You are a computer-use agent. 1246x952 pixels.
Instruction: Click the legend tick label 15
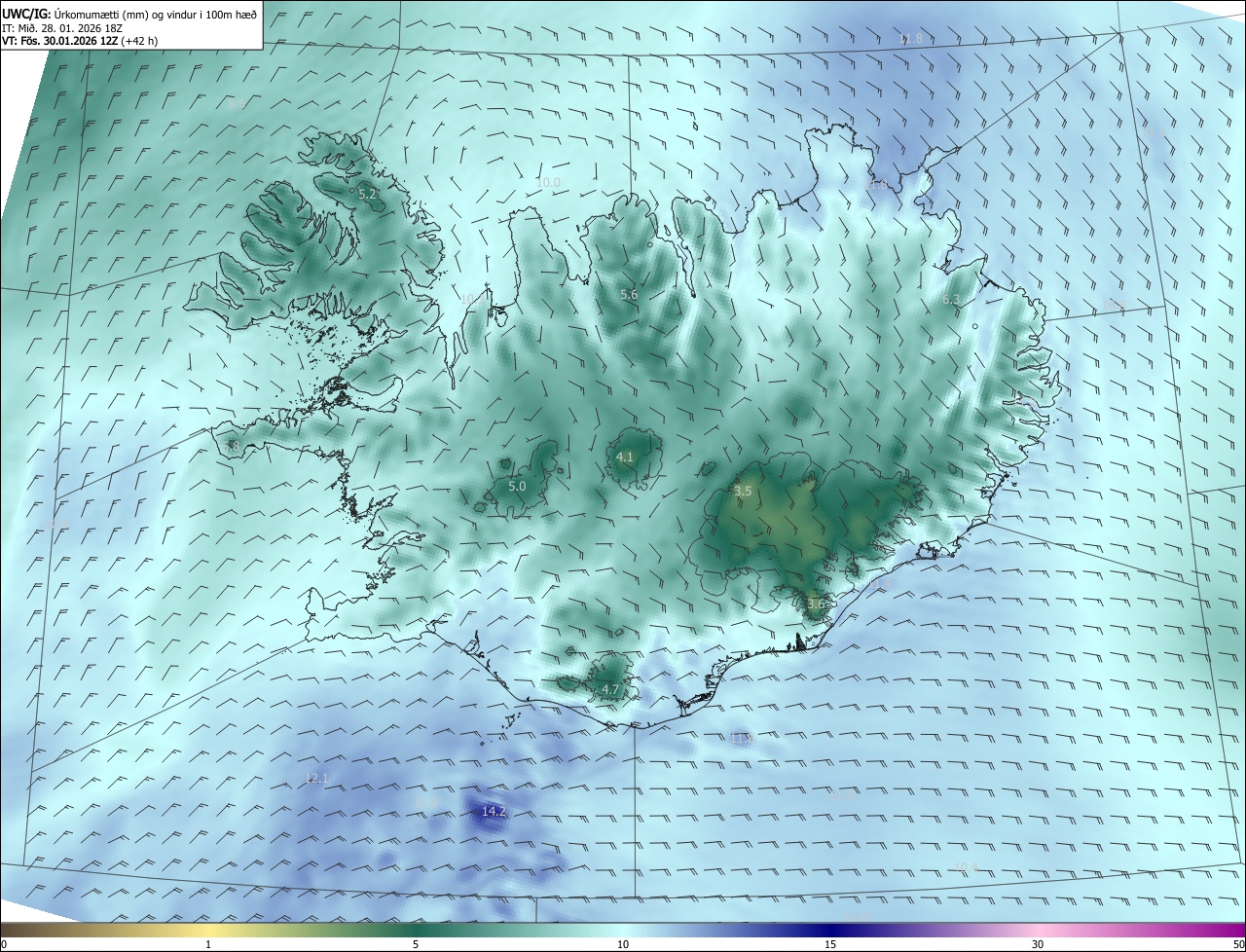pos(830,944)
